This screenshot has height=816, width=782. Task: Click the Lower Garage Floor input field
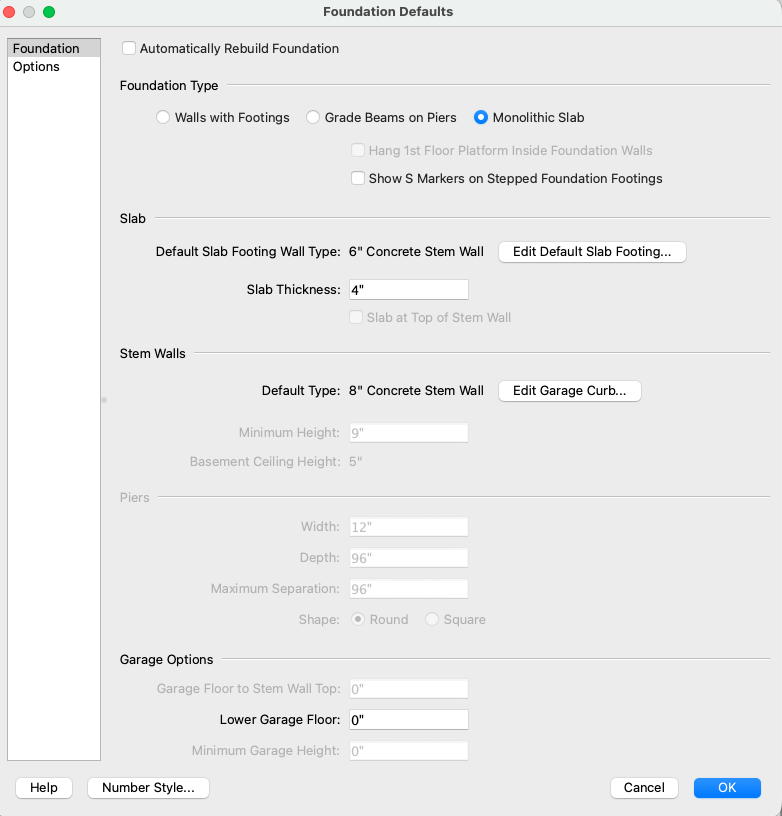pyautogui.click(x=408, y=720)
